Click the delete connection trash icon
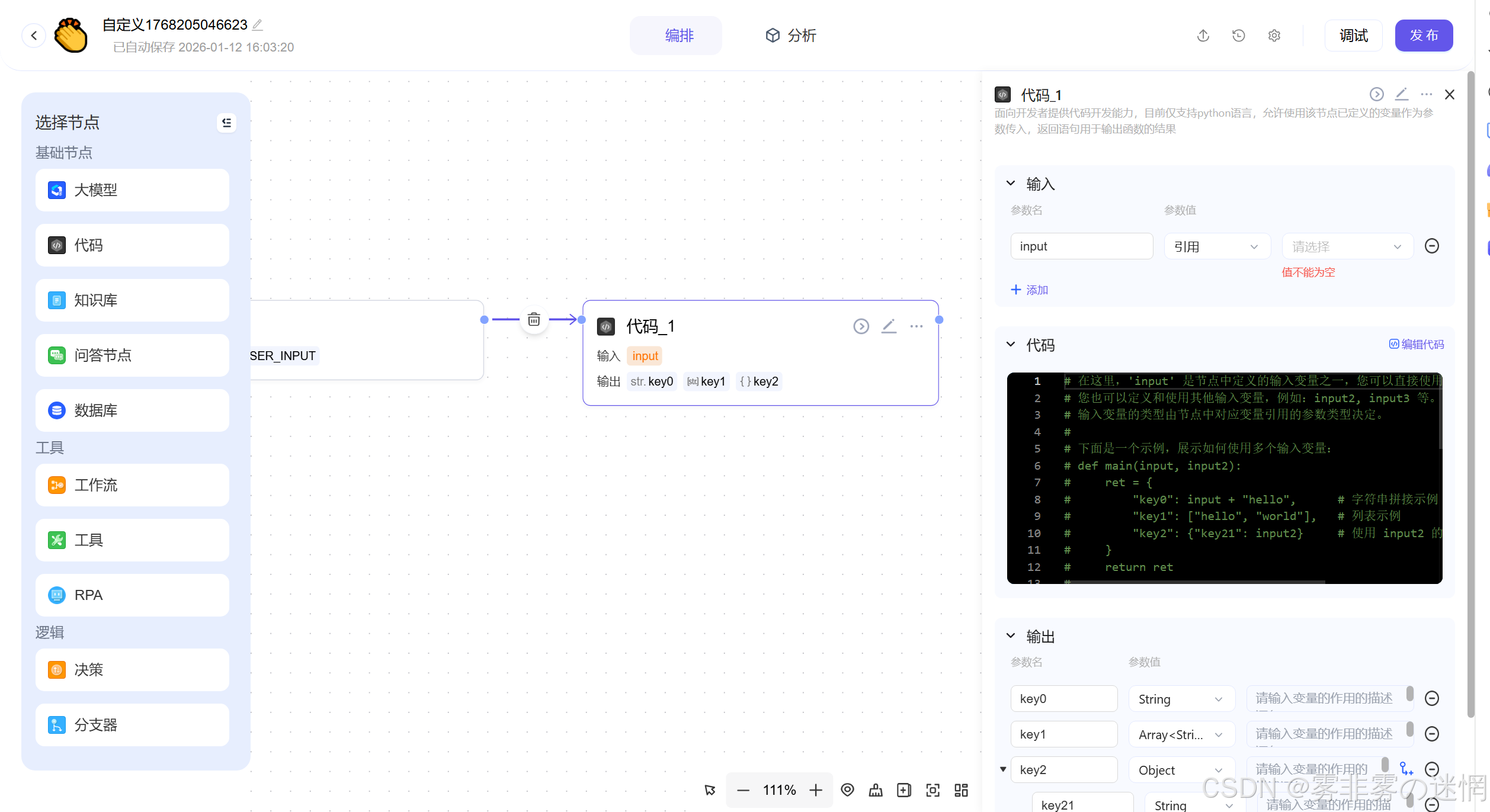Image resolution: width=1490 pixels, height=812 pixels. (x=534, y=320)
